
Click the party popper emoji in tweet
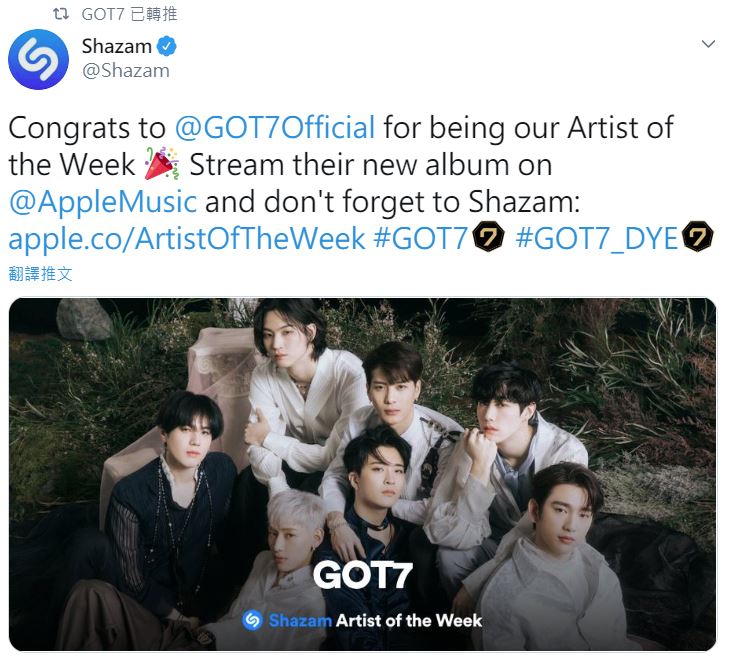(161, 164)
